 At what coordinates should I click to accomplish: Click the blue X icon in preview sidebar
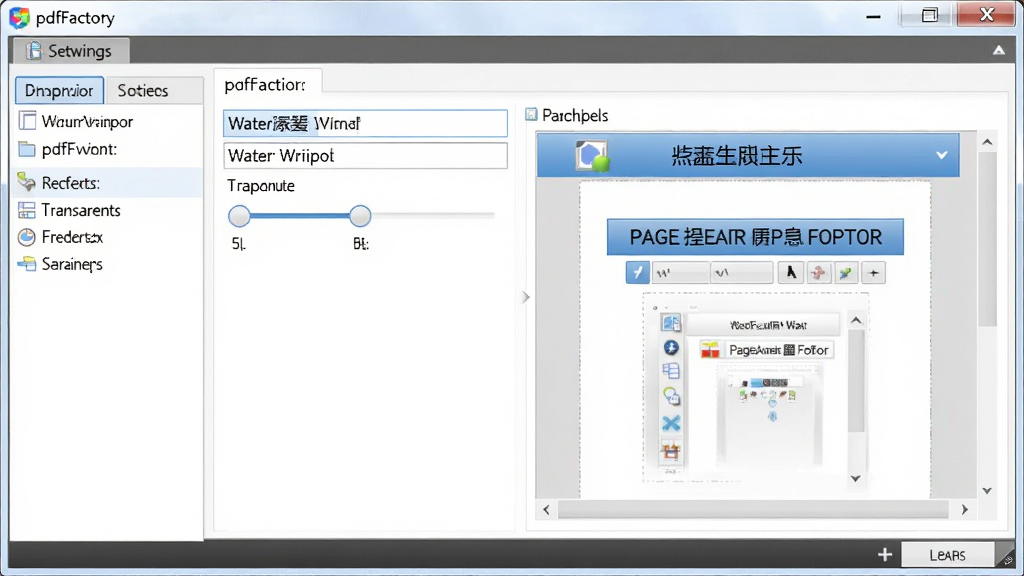coord(671,423)
